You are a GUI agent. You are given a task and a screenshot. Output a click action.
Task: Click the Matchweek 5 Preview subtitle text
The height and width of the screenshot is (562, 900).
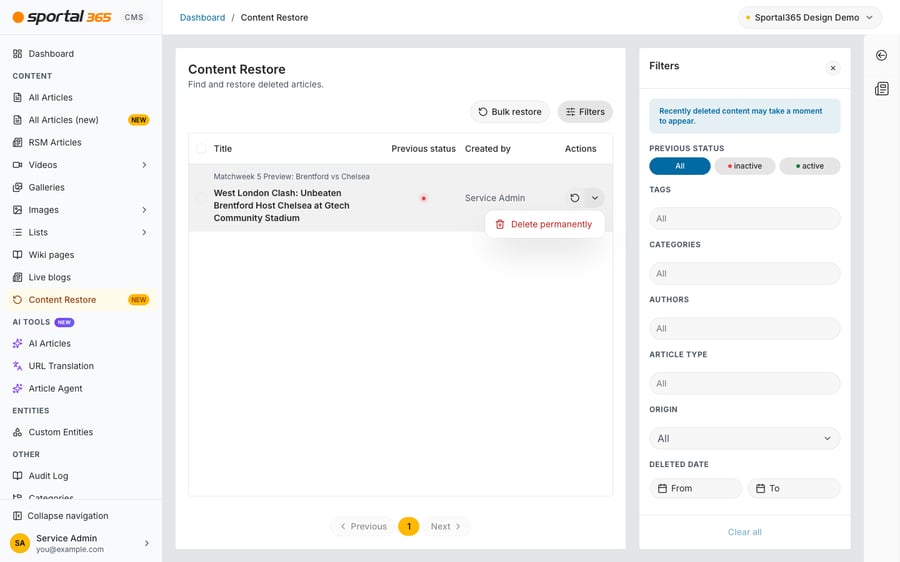[292, 176]
